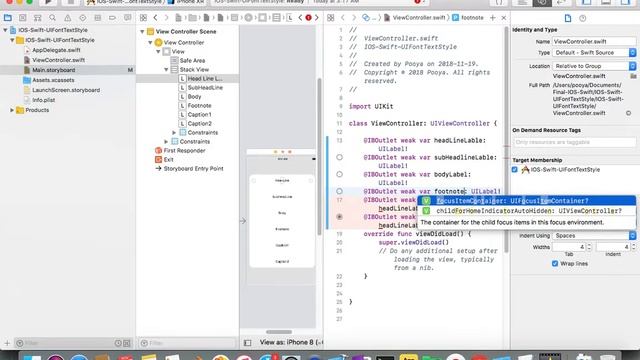Open related items menu in storyboard jump bar
Viewport: 640px width, 360px height.
coord(143,18)
